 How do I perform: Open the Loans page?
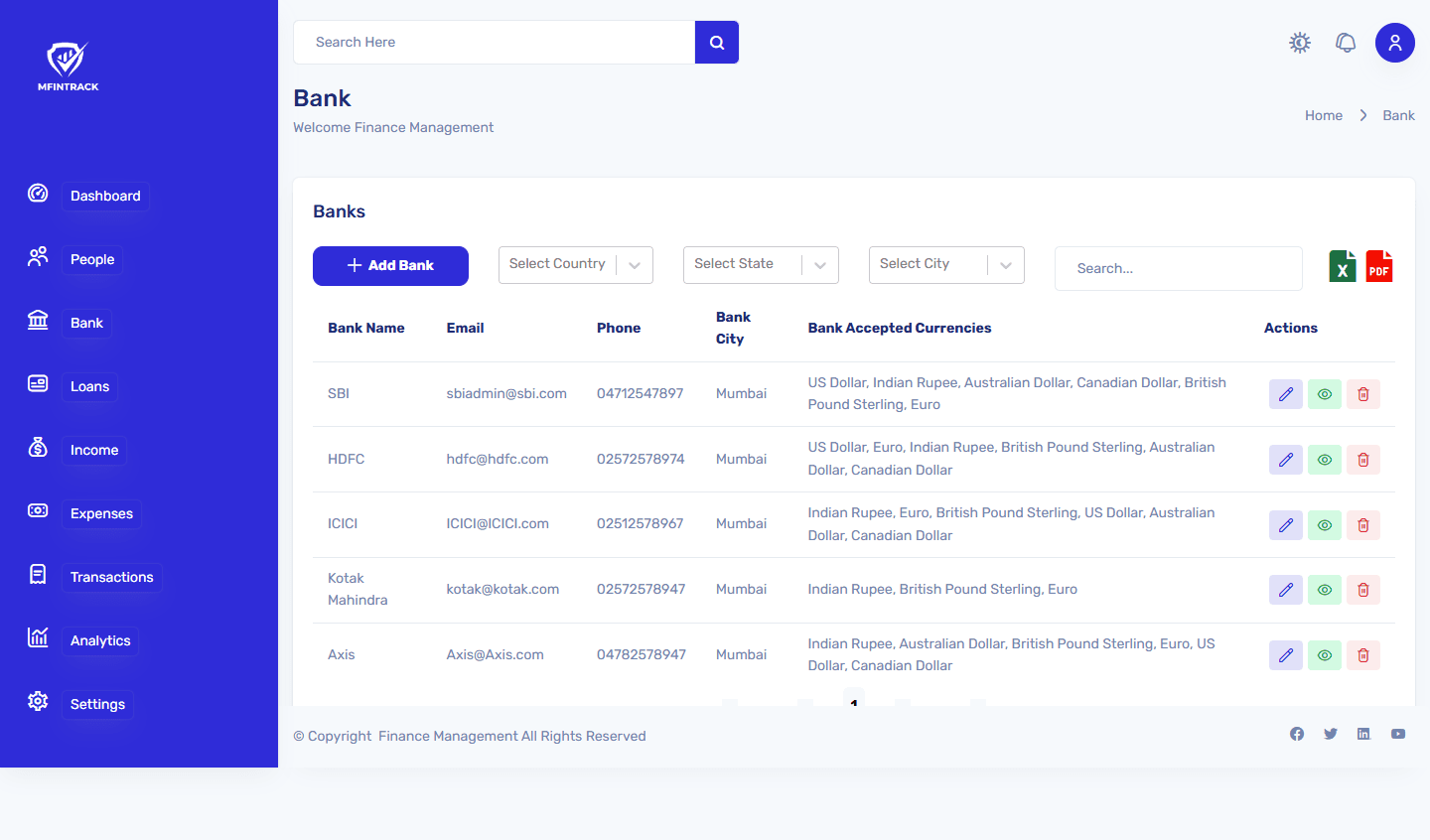point(89,386)
